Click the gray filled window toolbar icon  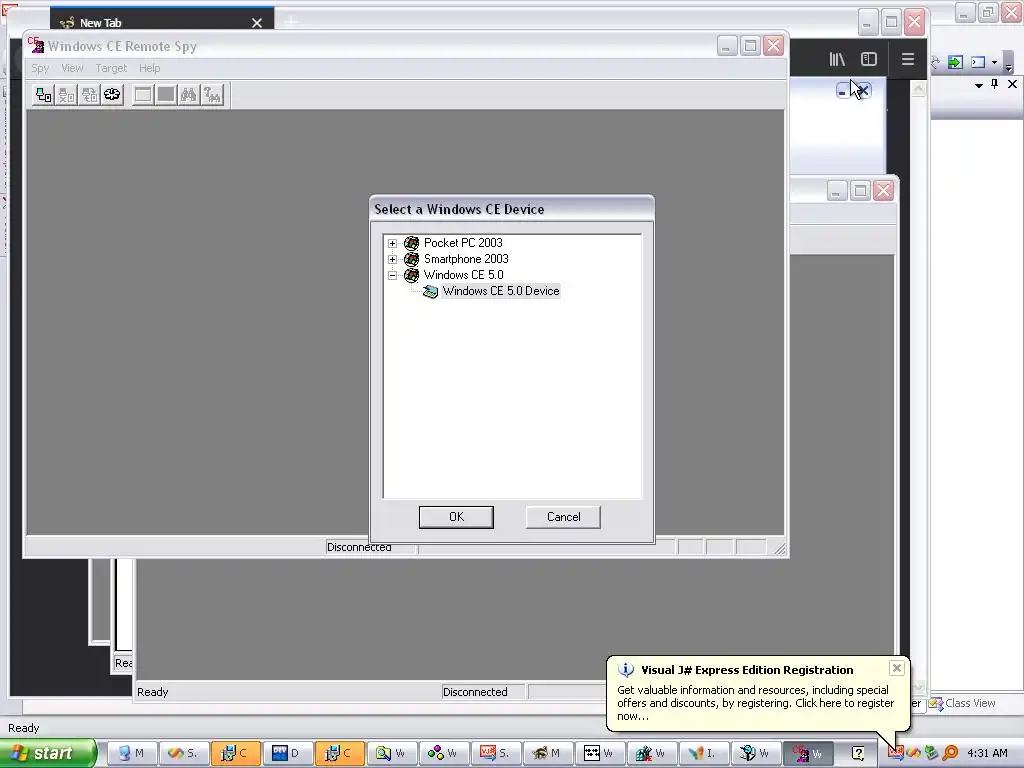pos(166,95)
